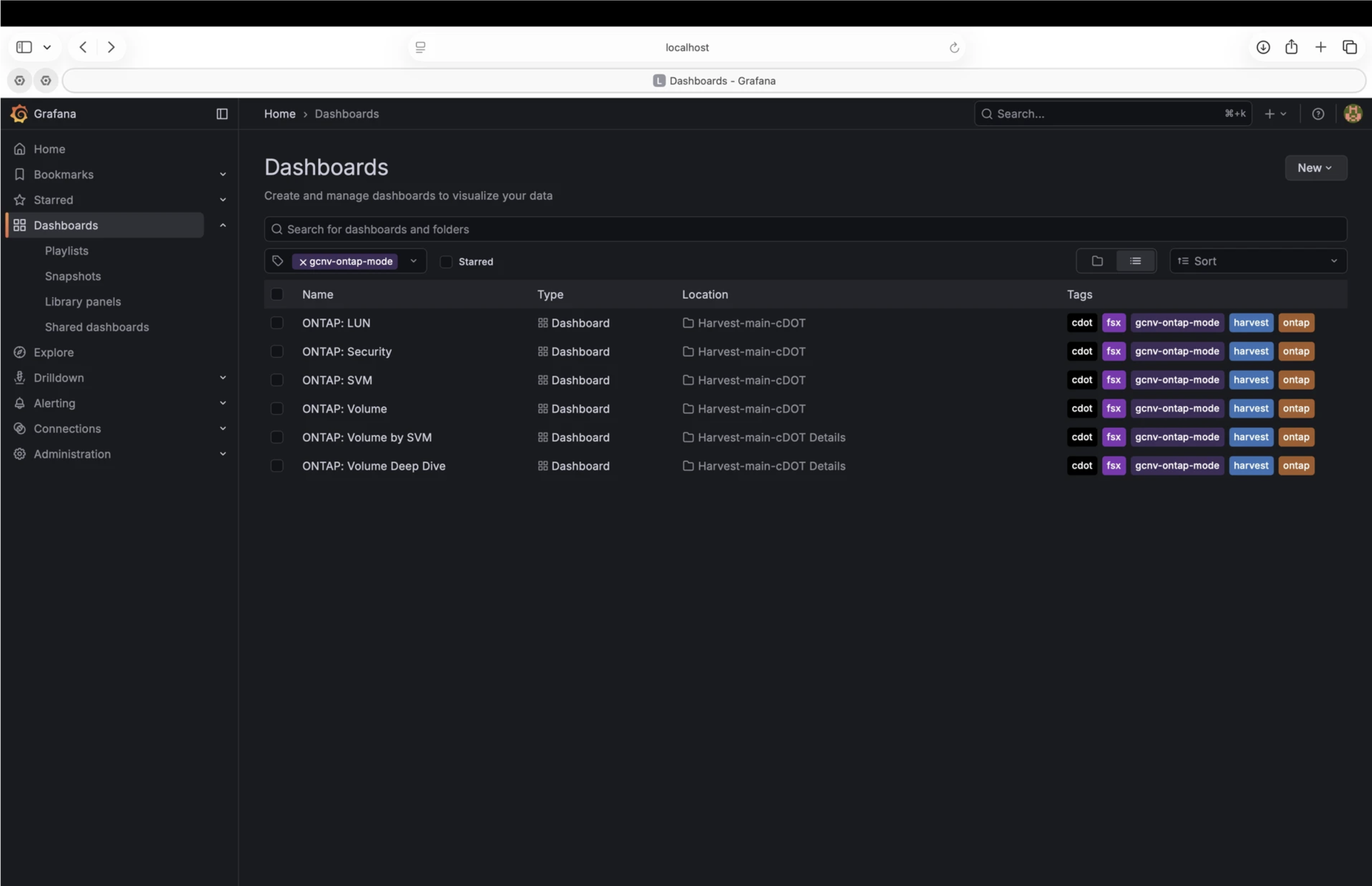The image size is (1372, 886).
Task: Click the Connections icon in sidebar
Action: click(x=20, y=429)
